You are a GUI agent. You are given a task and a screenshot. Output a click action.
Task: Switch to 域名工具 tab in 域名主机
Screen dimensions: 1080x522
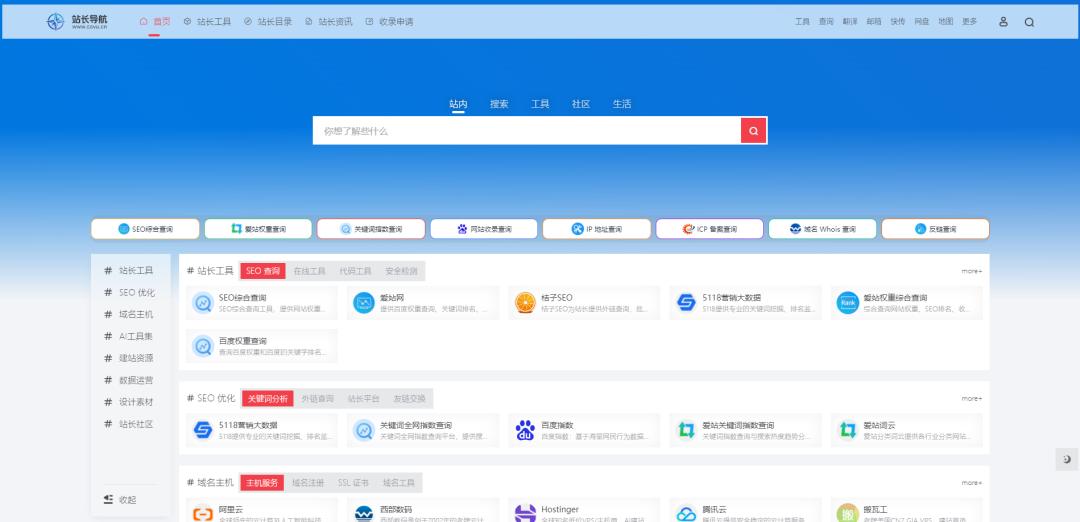[x=399, y=483]
